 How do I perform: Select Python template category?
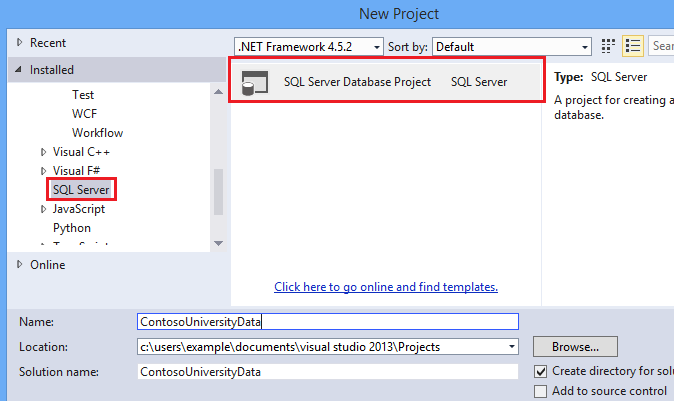72,228
